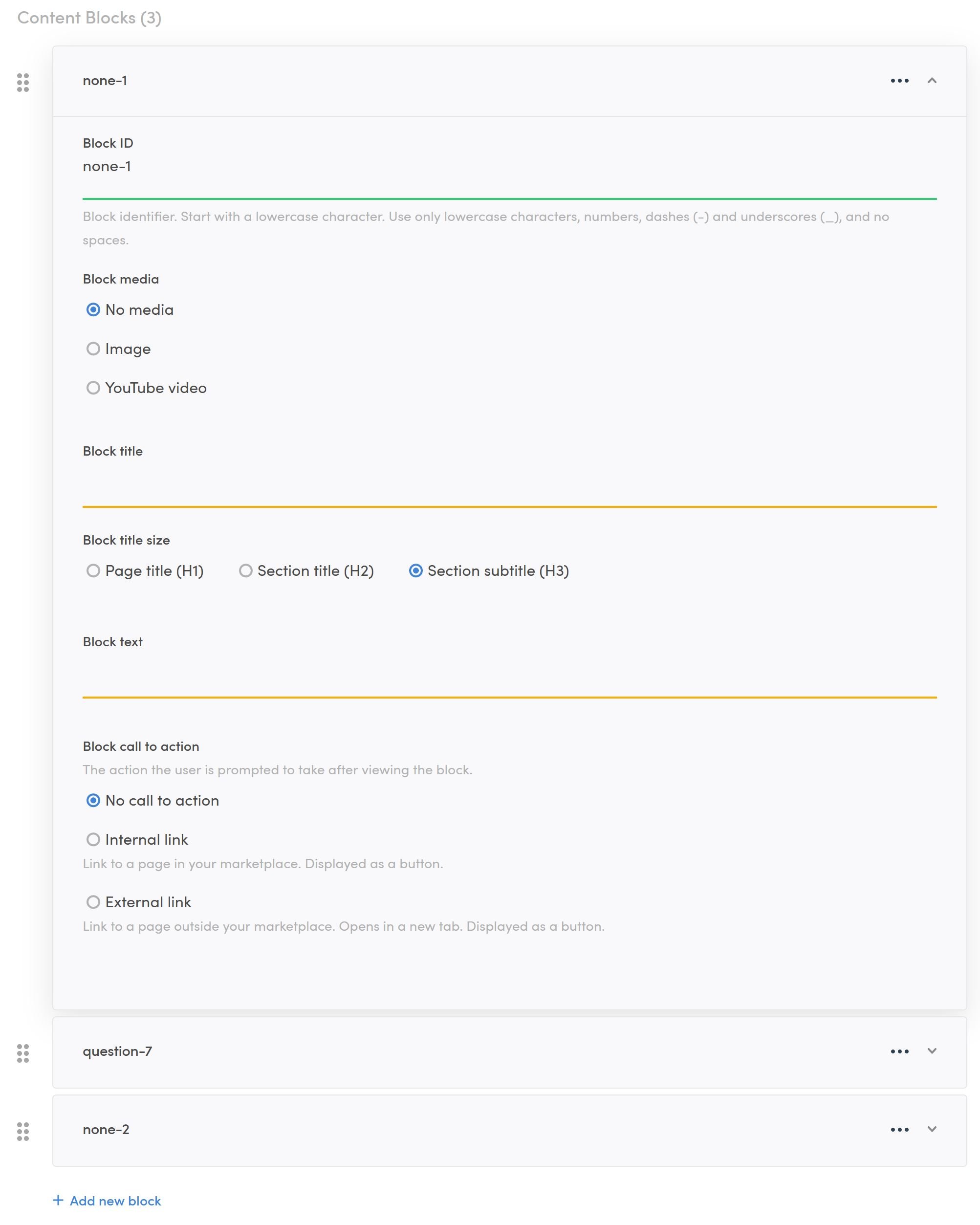Open the three-dots menu for question-7 block
This screenshot has width=980, height=1225.
click(899, 1051)
